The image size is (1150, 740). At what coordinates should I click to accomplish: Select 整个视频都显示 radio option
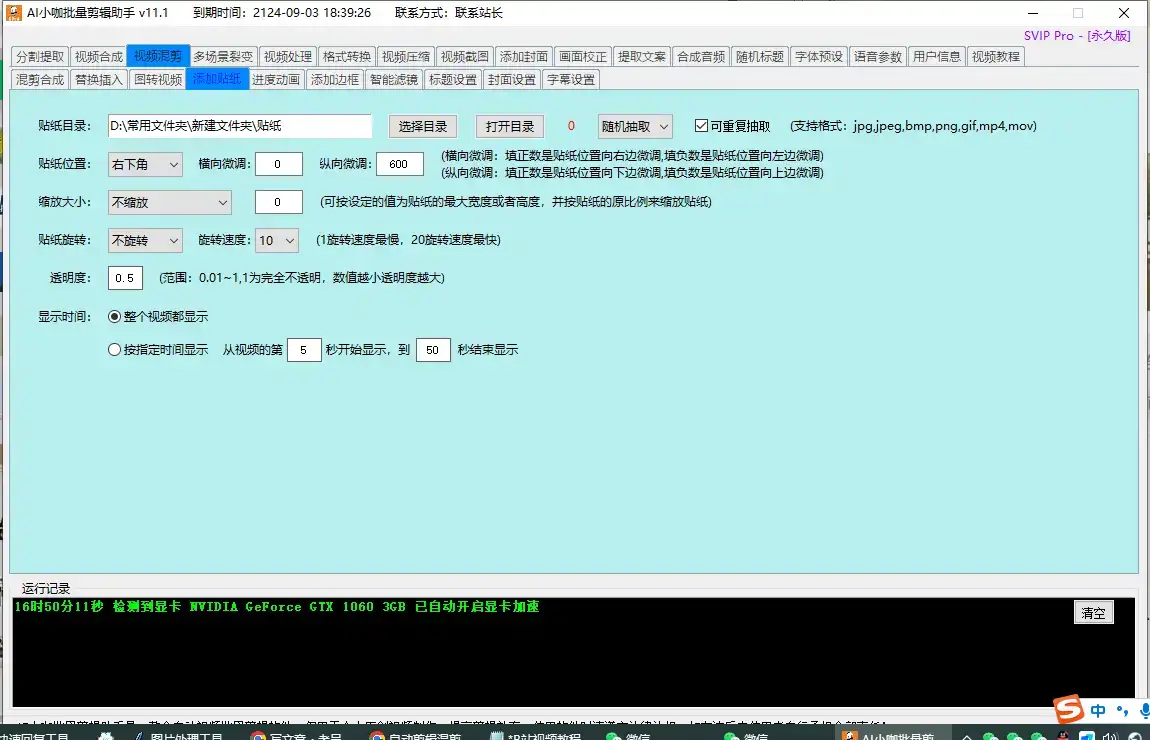point(114,316)
